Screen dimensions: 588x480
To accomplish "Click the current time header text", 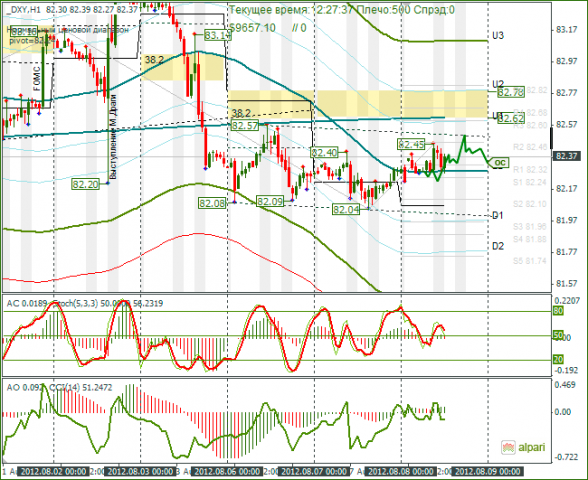I will [291, 10].
